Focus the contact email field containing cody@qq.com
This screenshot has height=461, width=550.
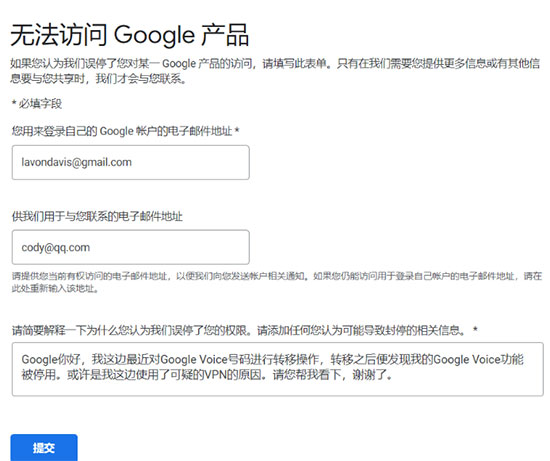tap(130, 247)
